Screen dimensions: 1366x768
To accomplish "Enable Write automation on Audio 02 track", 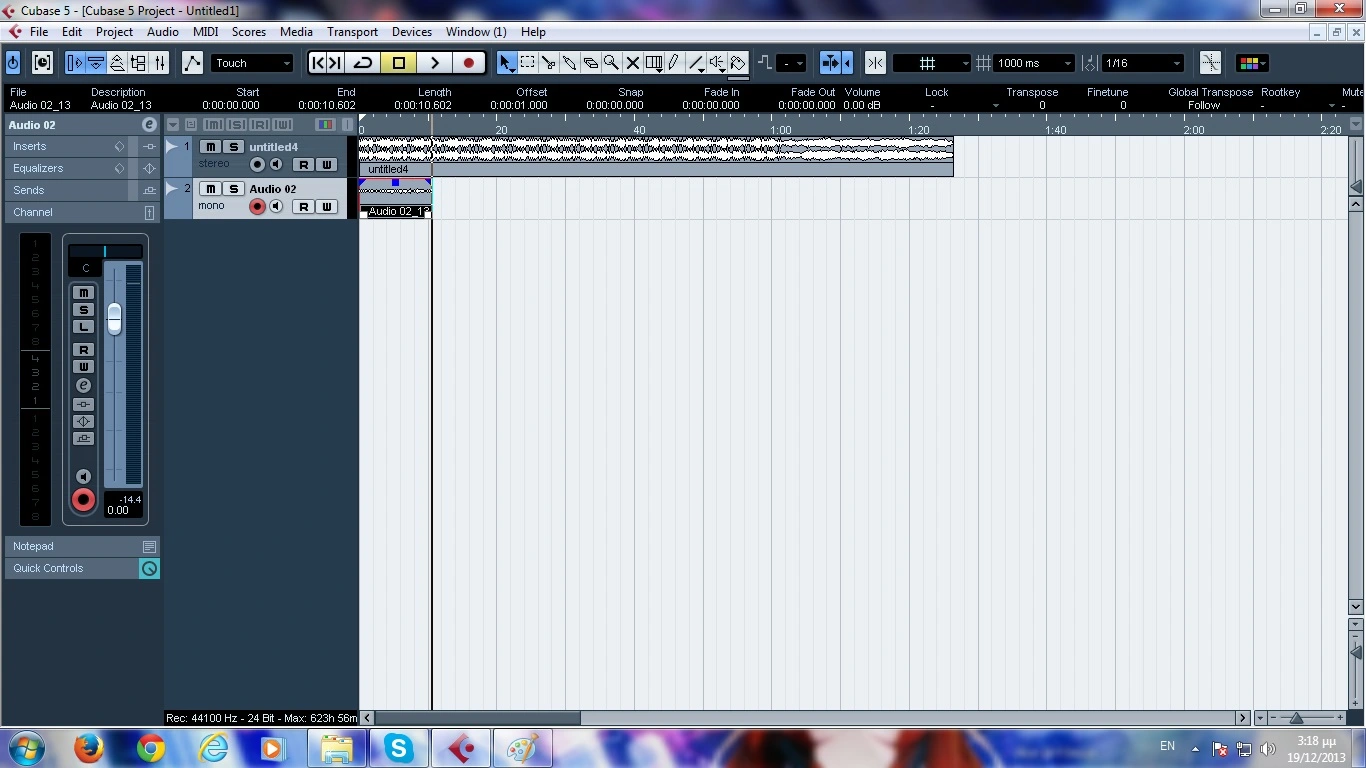I will pyautogui.click(x=326, y=207).
